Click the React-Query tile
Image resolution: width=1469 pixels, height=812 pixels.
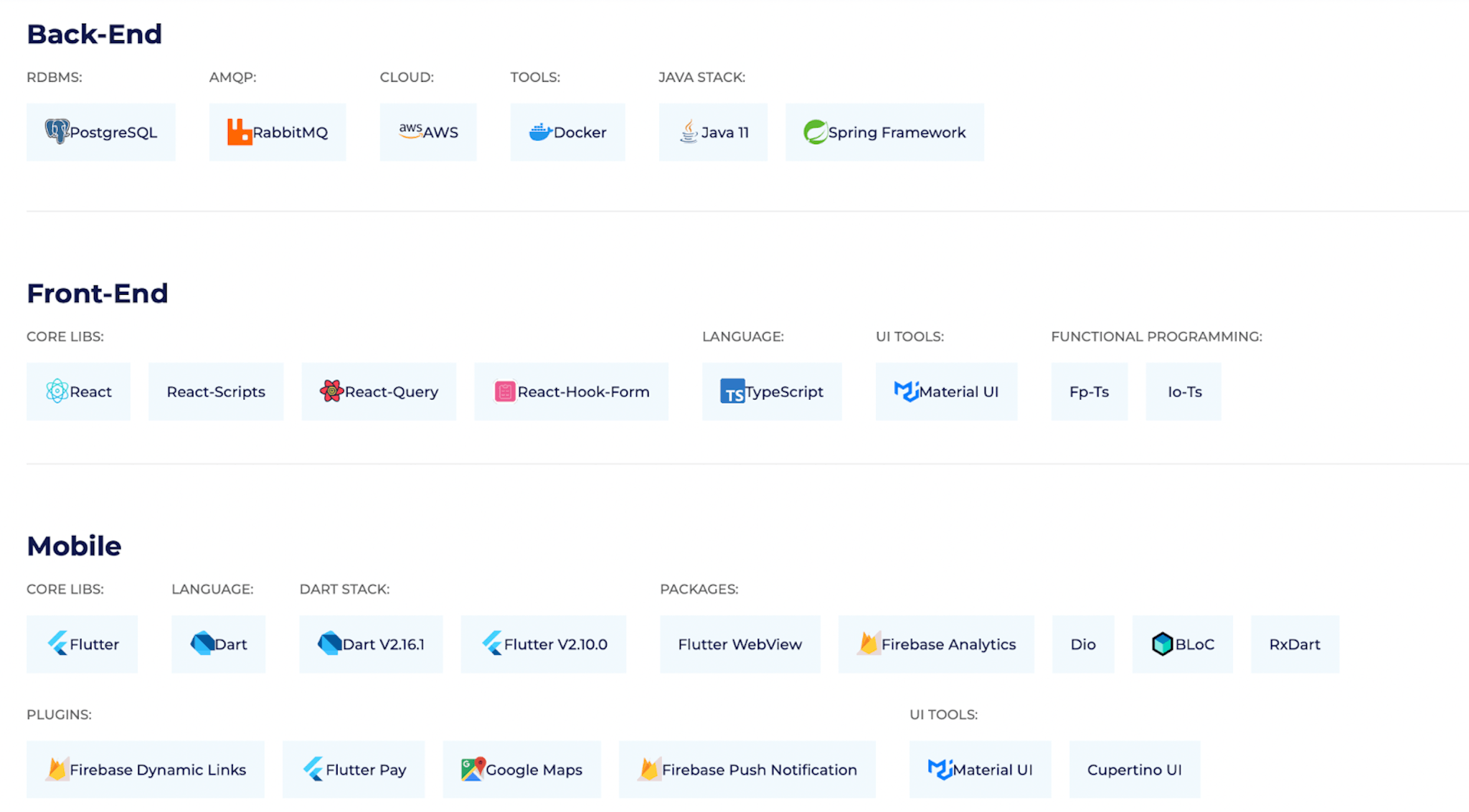coord(379,392)
